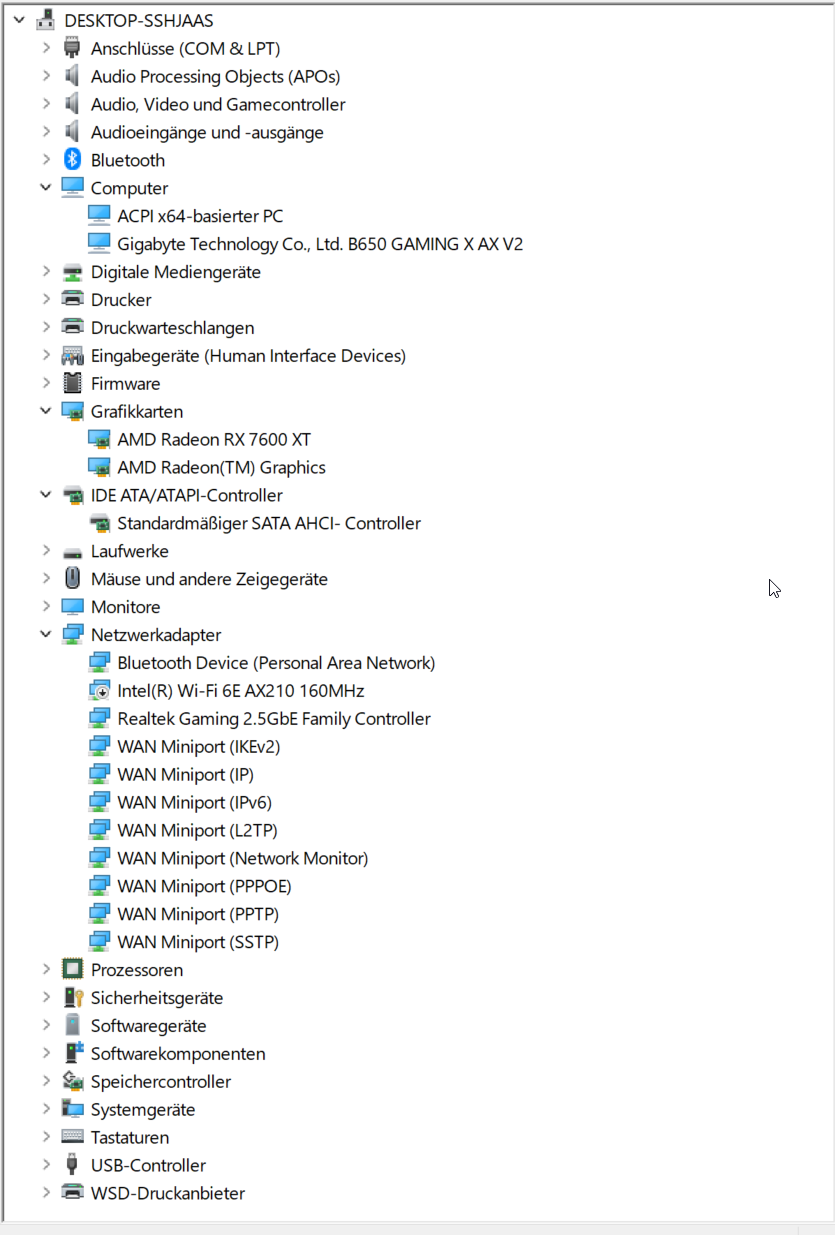Click the Drucker printer icon

click(x=72, y=299)
